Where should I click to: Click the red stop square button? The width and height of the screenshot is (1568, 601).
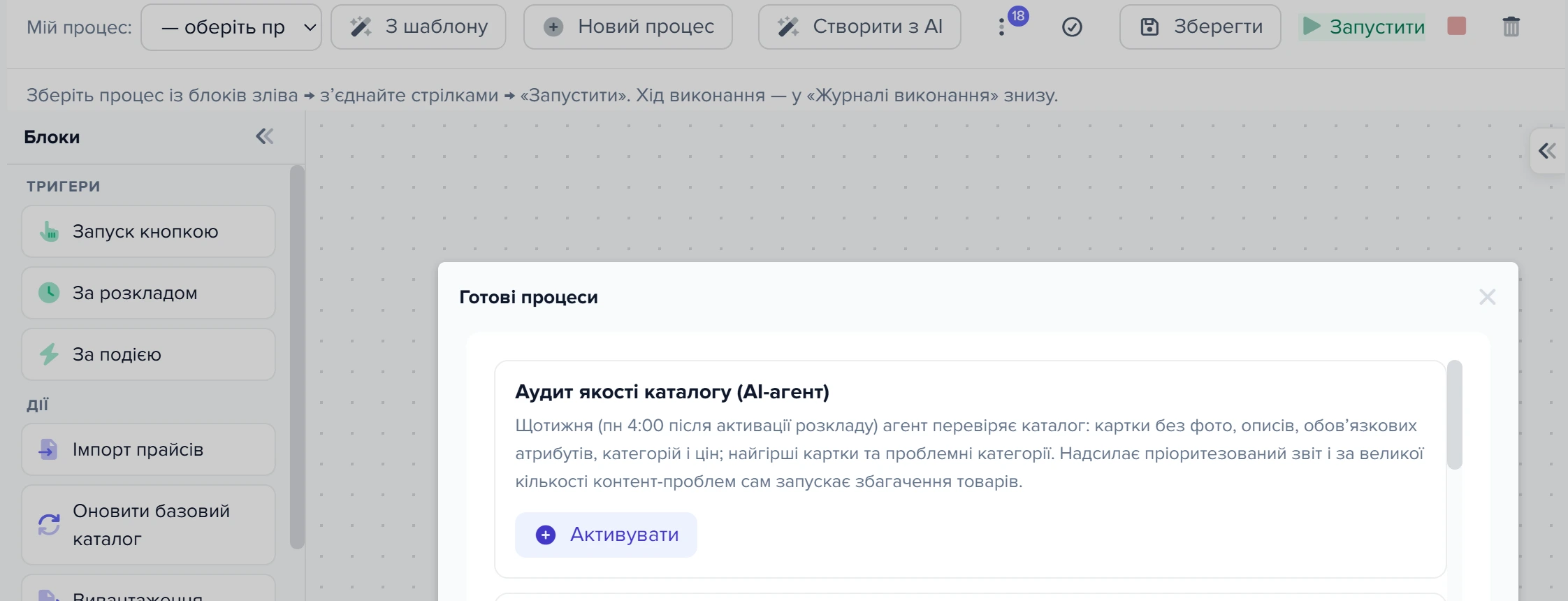tap(1457, 27)
